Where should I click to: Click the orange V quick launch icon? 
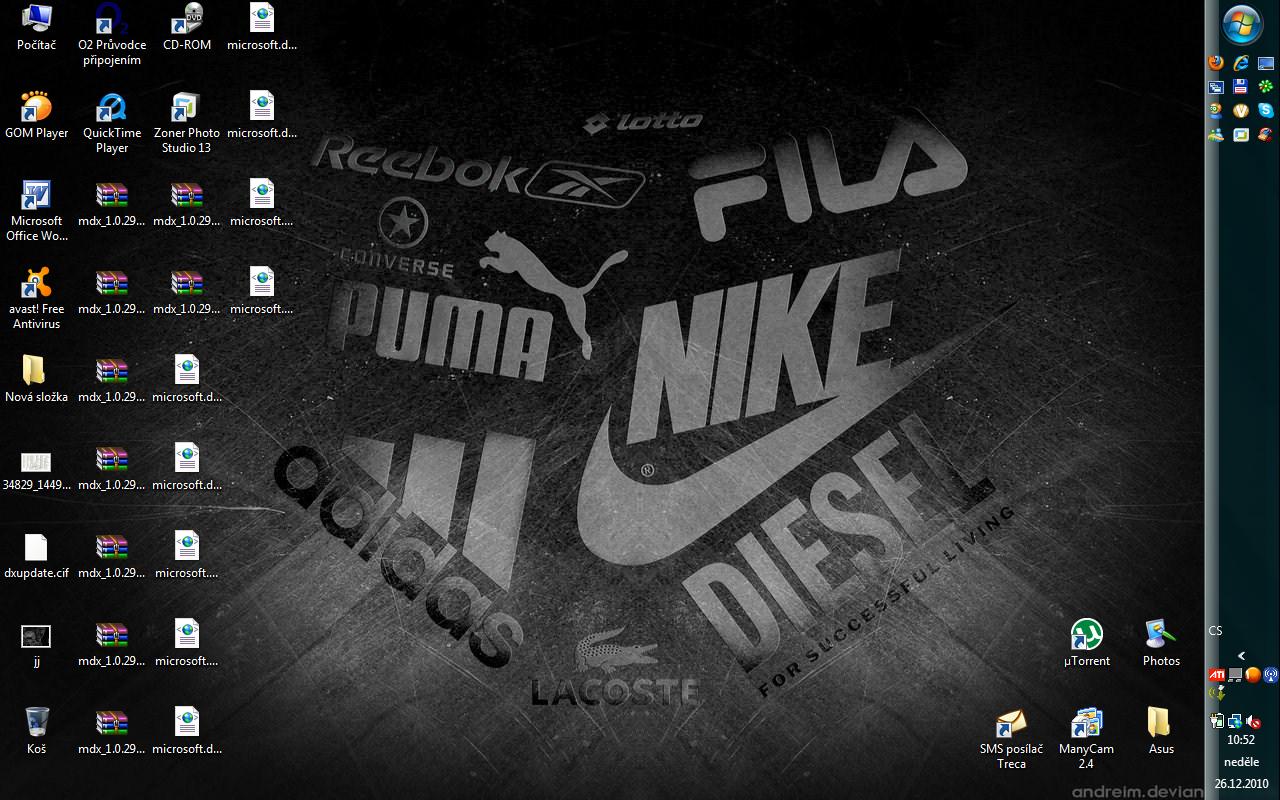(x=1241, y=111)
